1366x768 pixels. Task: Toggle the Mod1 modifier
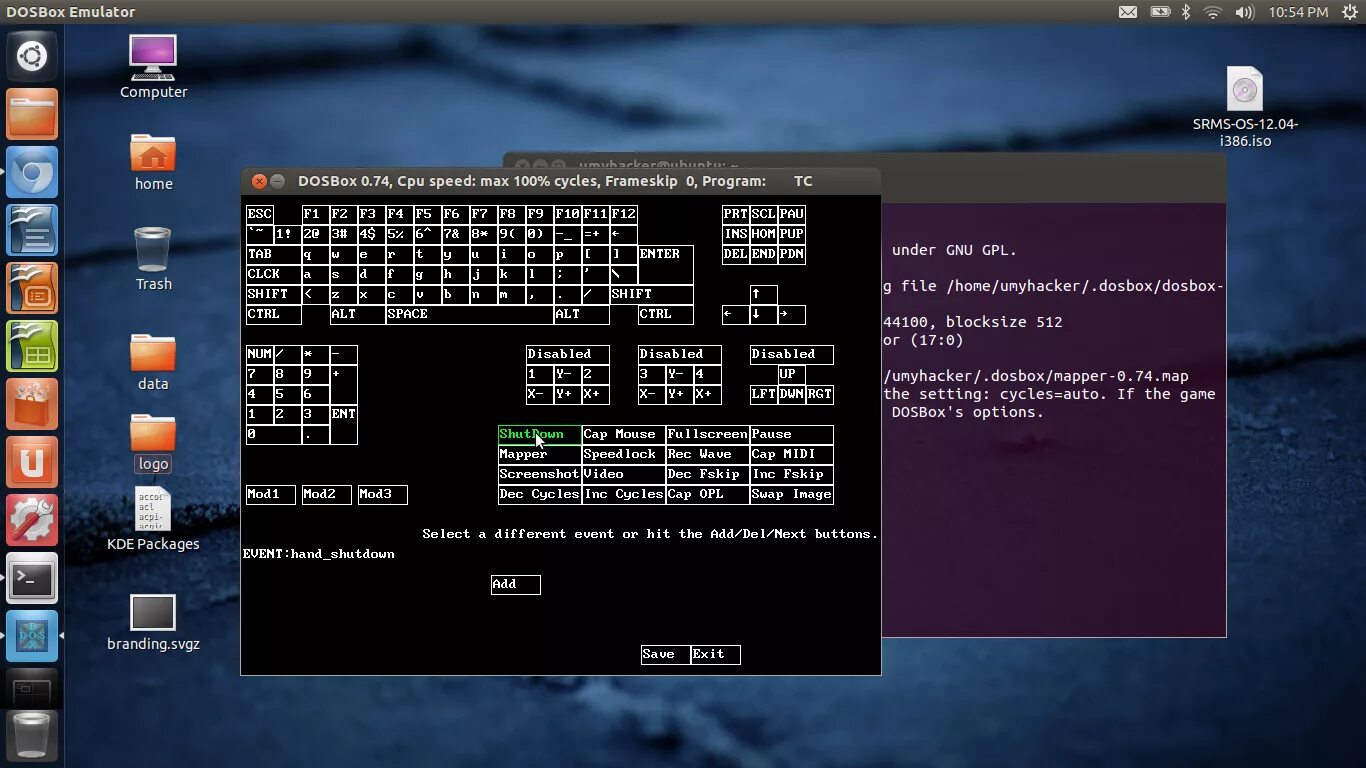tap(270, 494)
